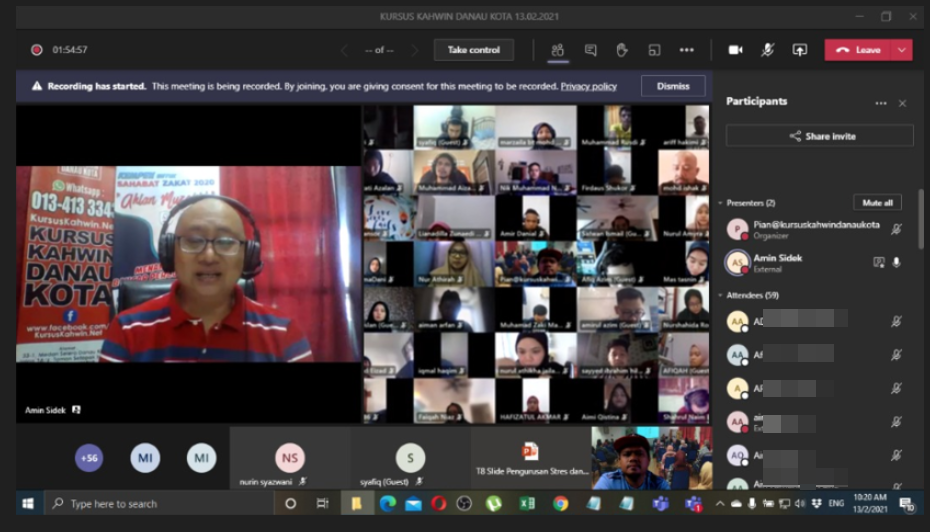Screen dimensions: 930x532
Task: Select syafiq (Guest) S participant tile
Action: tap(410, 458)
